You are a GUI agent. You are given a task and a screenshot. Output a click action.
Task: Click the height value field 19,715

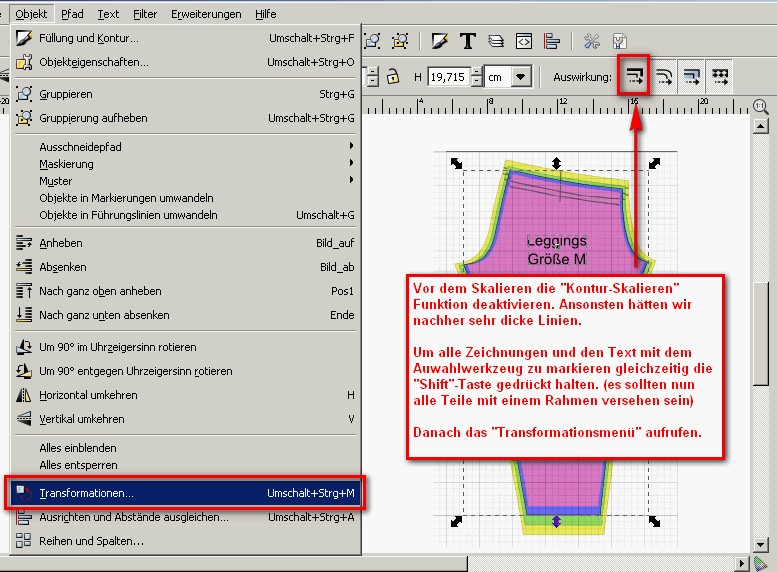pos(453,77)
